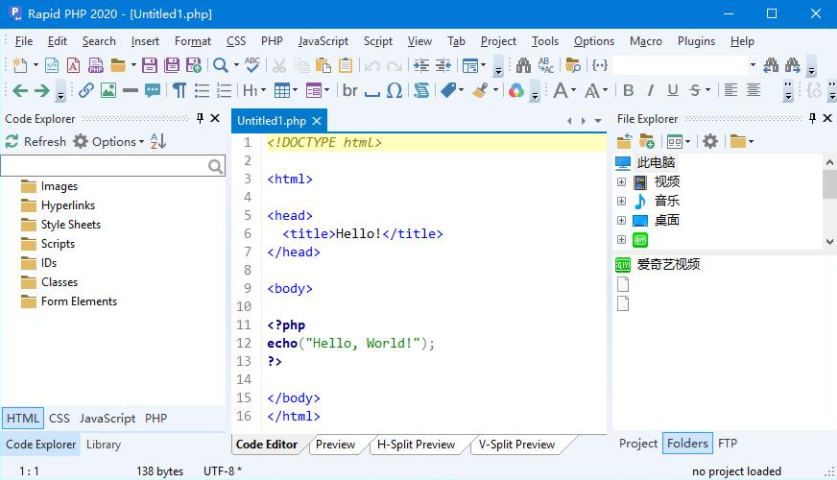This screenshot has width=837, height=480.
Task: Open the Format menu
Action: point(193,41)
